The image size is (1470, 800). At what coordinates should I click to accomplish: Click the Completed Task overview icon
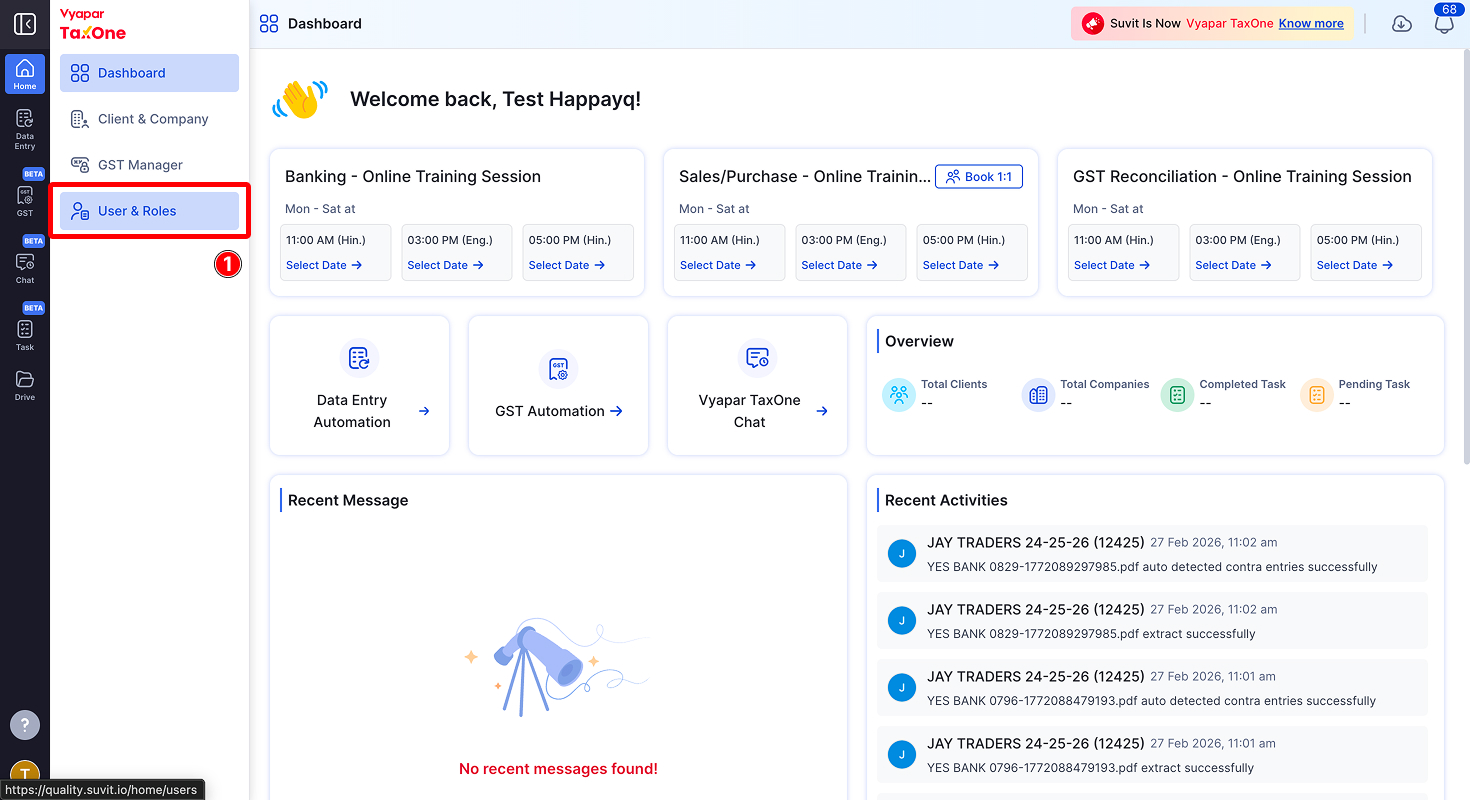pos(1177,395)
